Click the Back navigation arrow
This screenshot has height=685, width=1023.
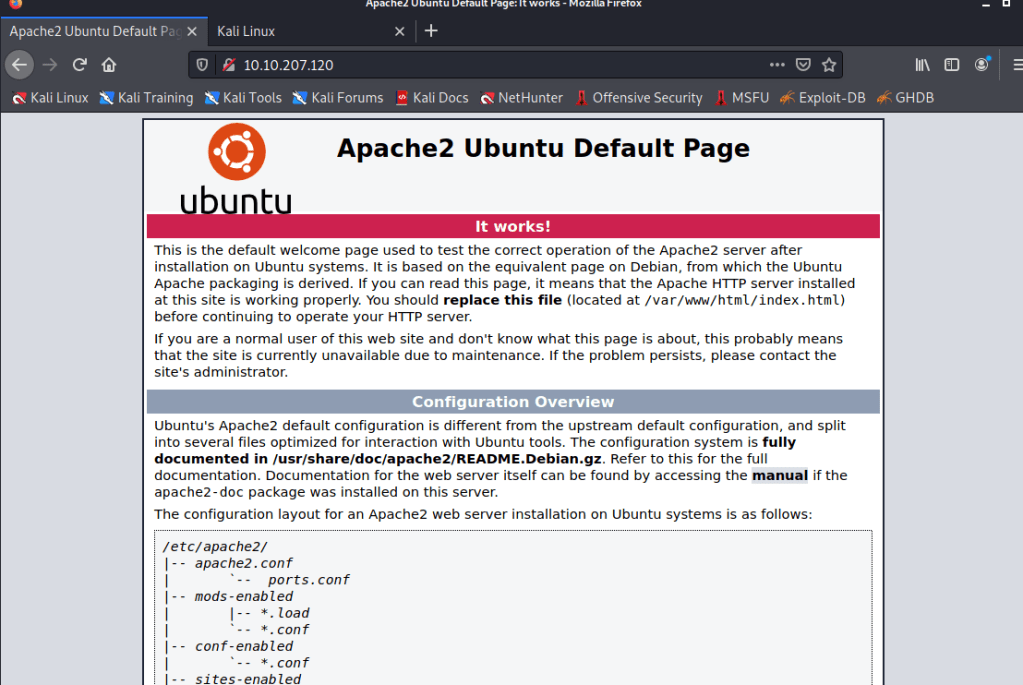(x=19, y=65)
